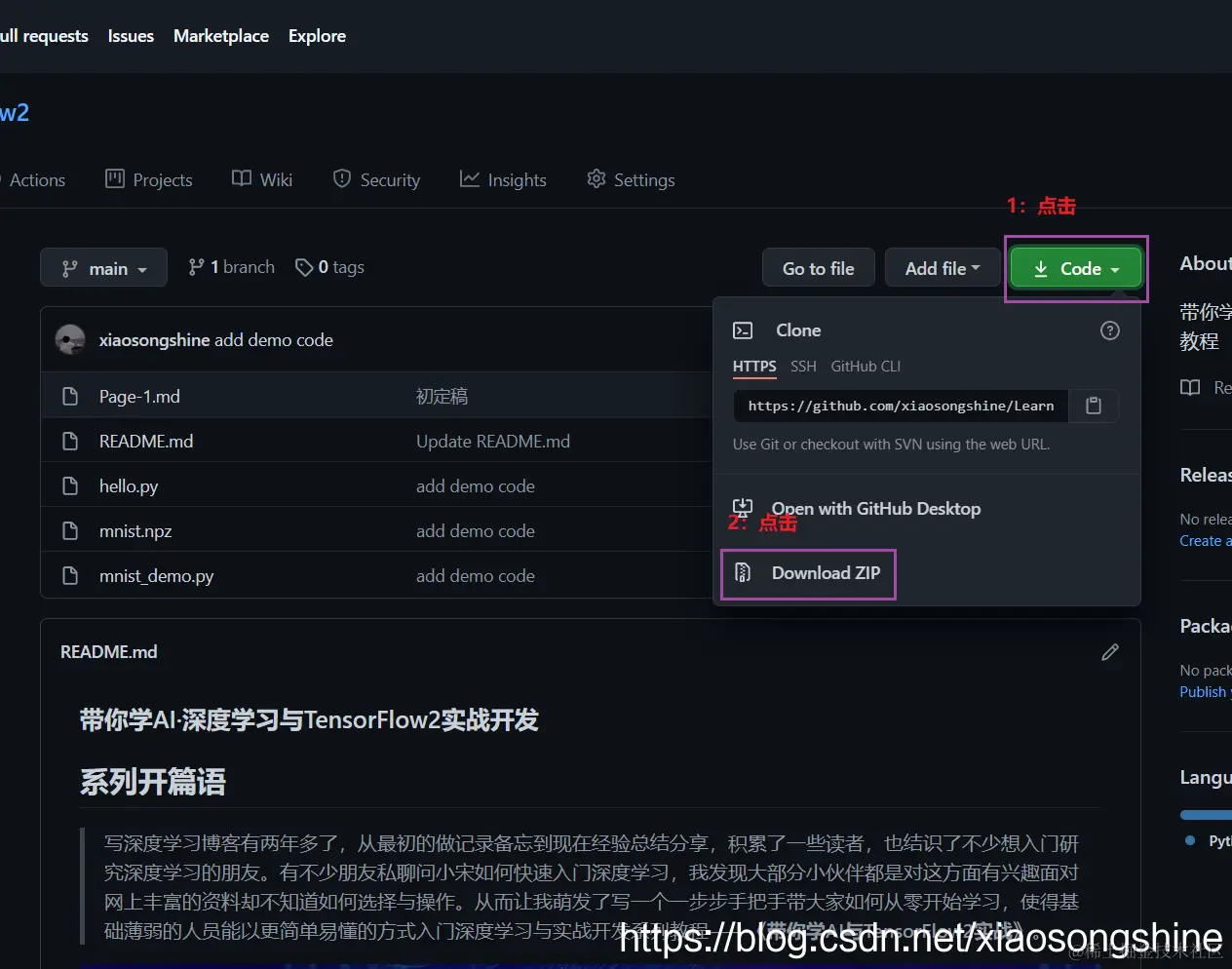Switch to the Projects tab

[x=149, y=179]
